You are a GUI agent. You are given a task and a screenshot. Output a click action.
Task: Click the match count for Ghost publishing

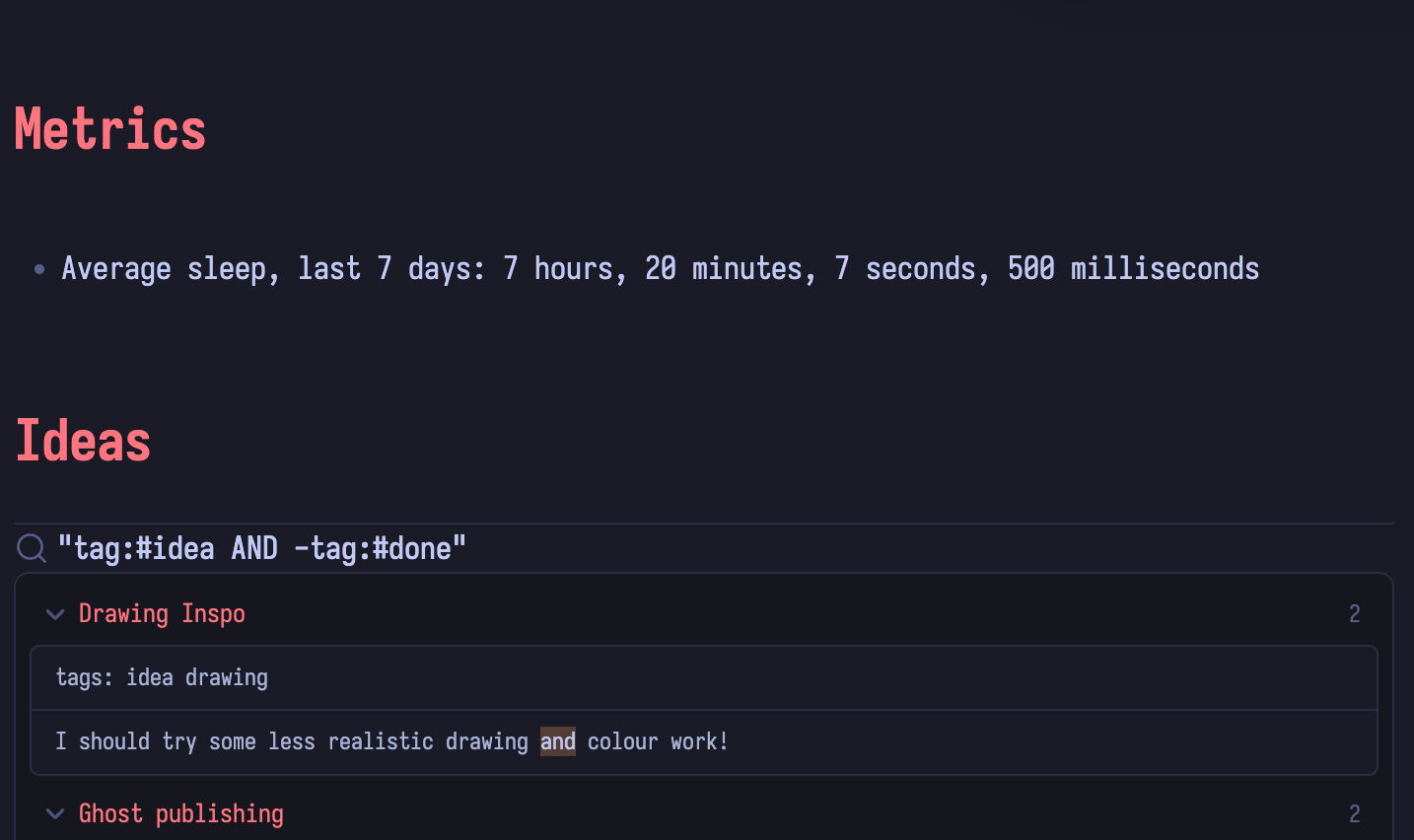coord(1354,814)
